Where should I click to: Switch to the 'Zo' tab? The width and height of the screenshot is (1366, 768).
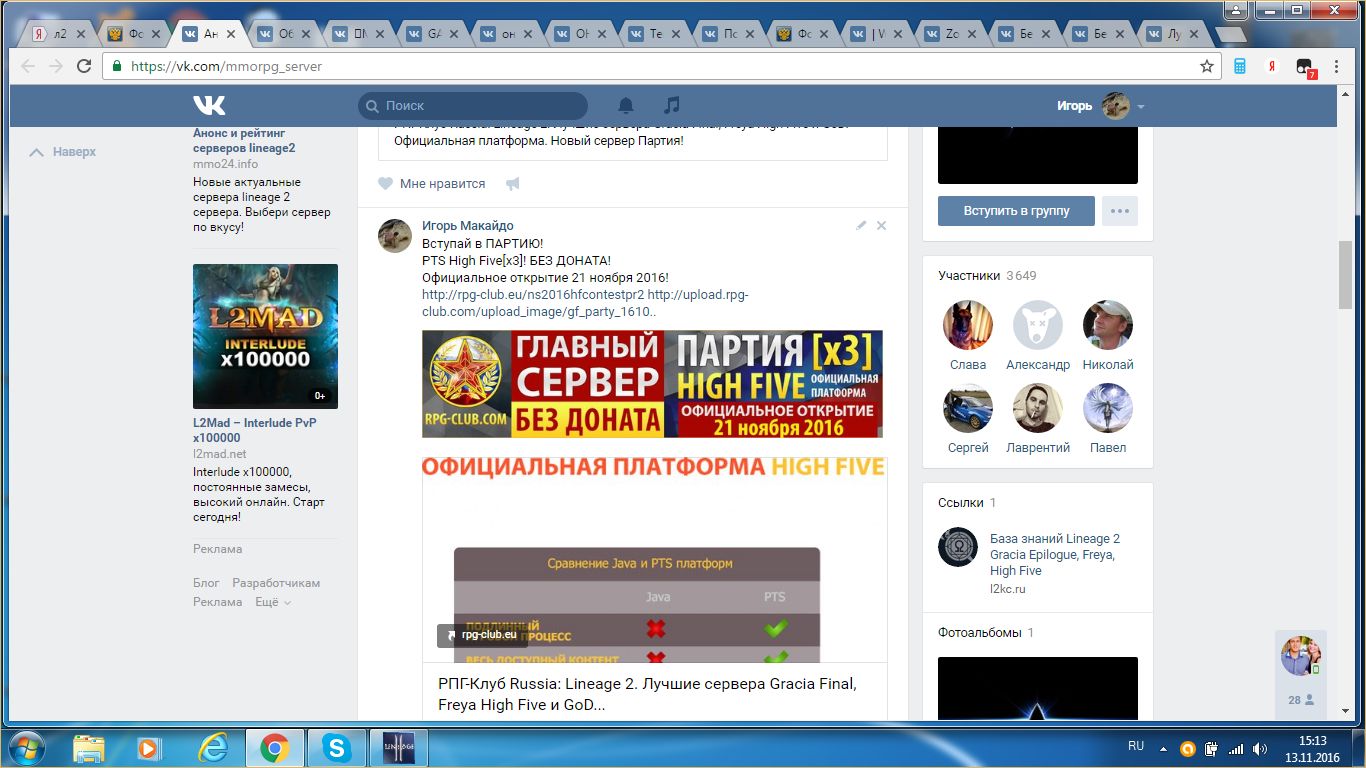point(950,34)
